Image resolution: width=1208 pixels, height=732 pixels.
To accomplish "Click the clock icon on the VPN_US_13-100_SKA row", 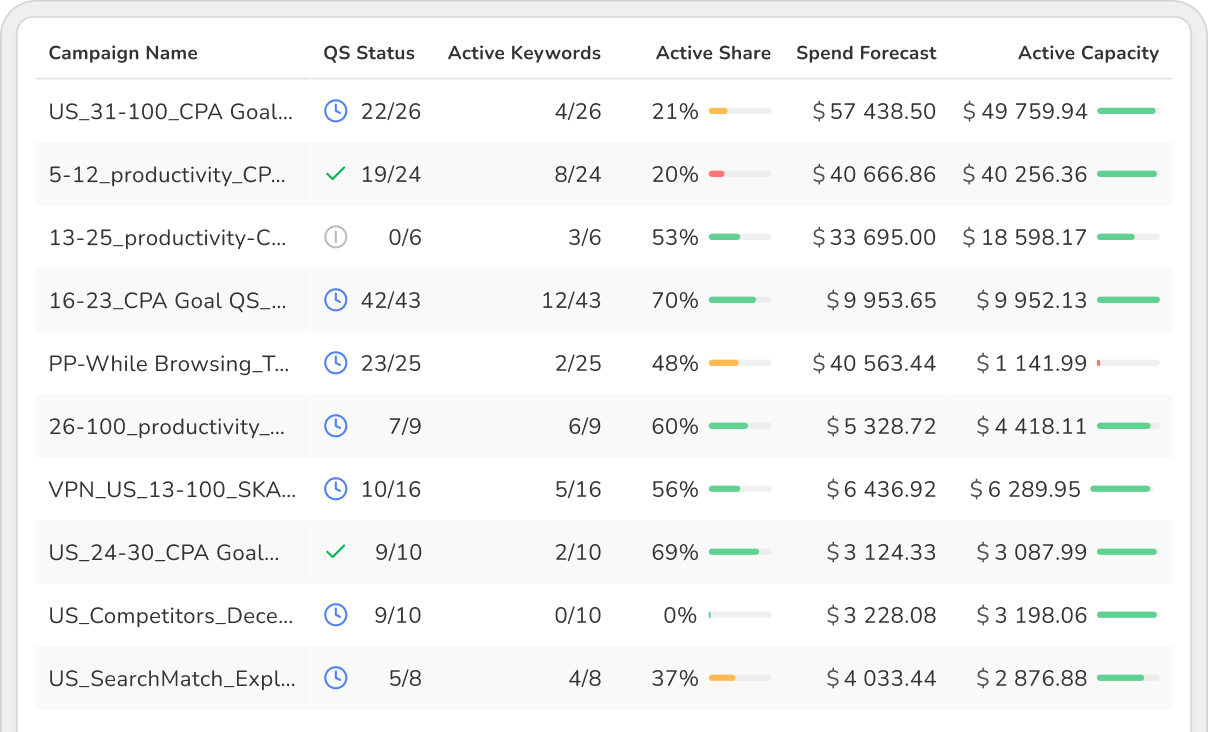I will pyautogui.click(x=336, y=489).
